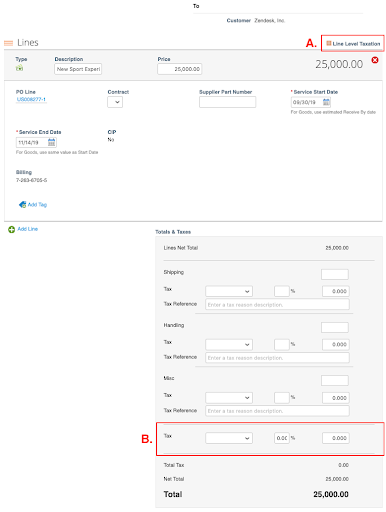Open PO Line link US008277-1

click(31, 99)
